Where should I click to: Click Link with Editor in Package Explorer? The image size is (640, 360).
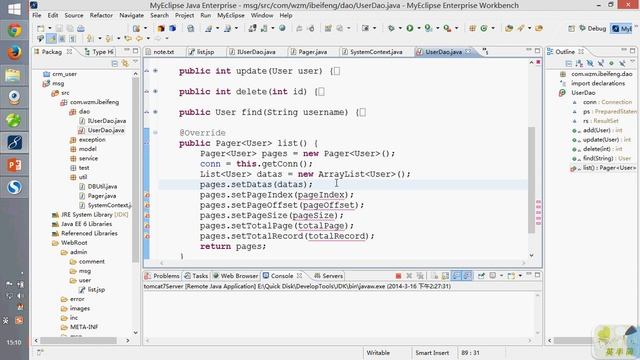125,63
